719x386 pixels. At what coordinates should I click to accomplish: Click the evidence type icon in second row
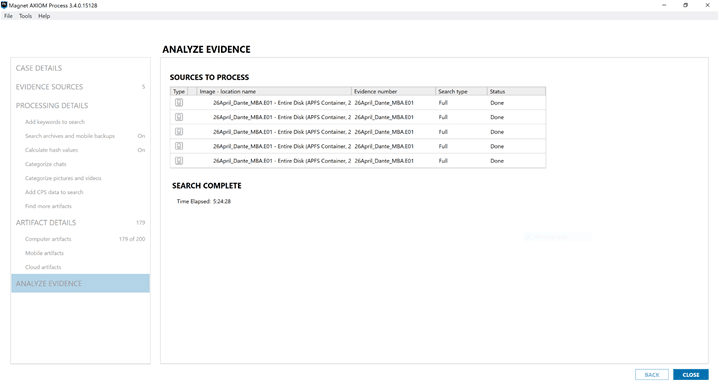pos(179,117)
